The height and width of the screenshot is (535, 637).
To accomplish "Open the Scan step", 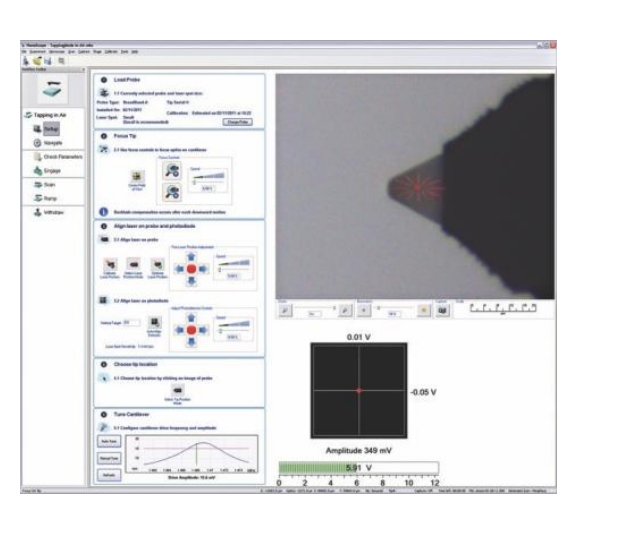I will [49, 186].
